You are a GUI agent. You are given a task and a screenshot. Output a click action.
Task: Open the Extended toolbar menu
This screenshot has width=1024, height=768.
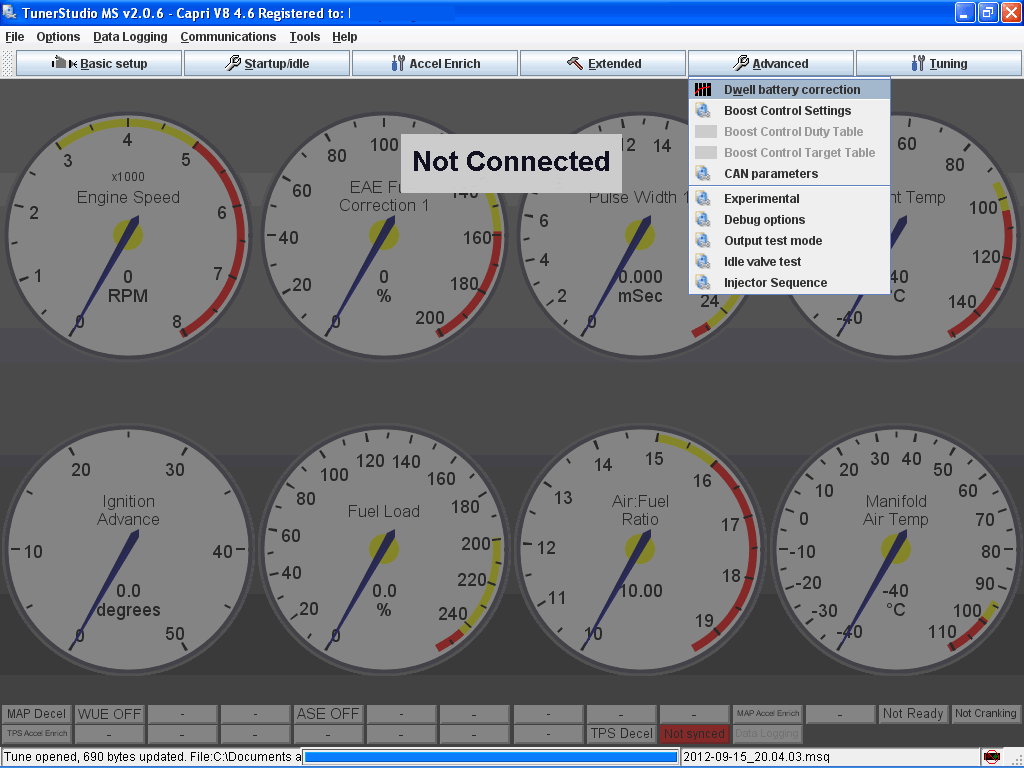click(603, 63)
